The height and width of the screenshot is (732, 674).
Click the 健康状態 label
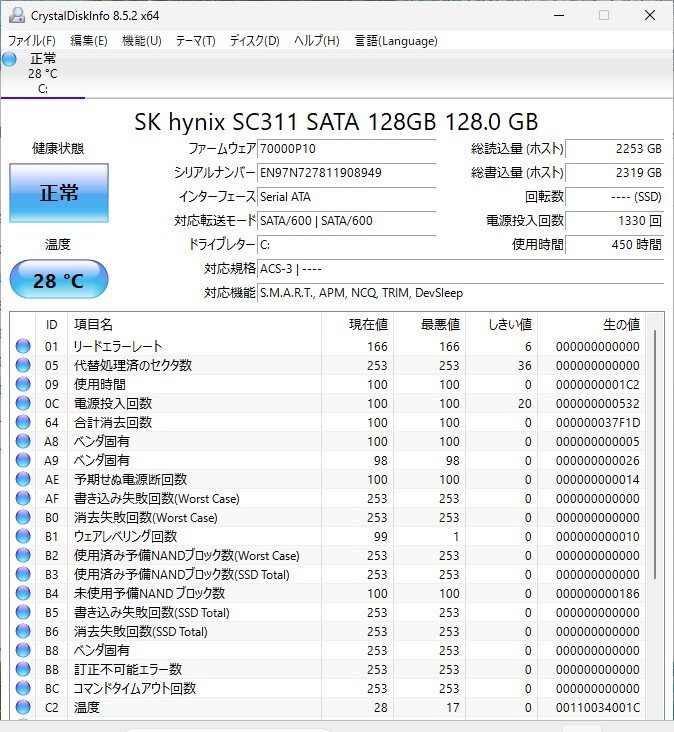pos(58,148)
